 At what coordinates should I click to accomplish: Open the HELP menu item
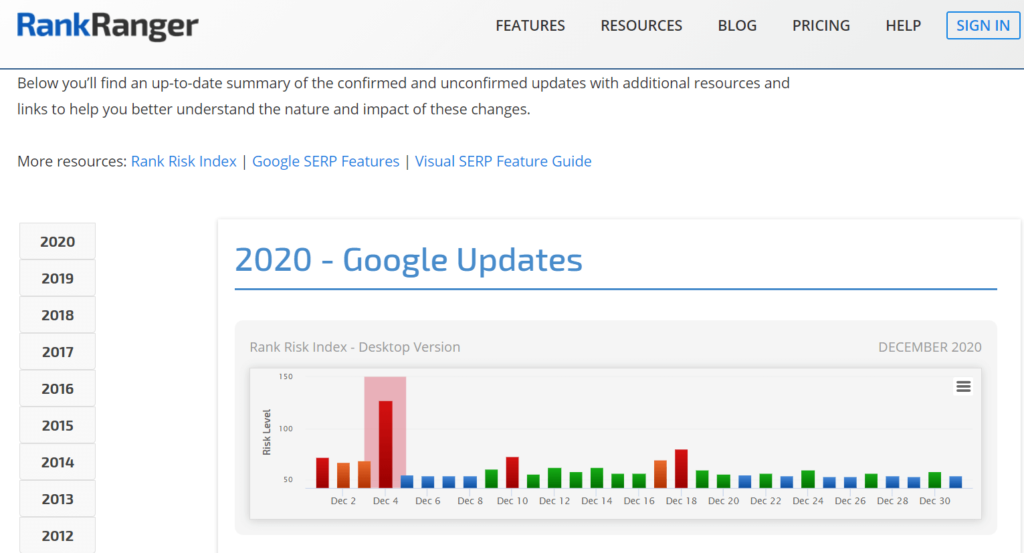point(903,25)
